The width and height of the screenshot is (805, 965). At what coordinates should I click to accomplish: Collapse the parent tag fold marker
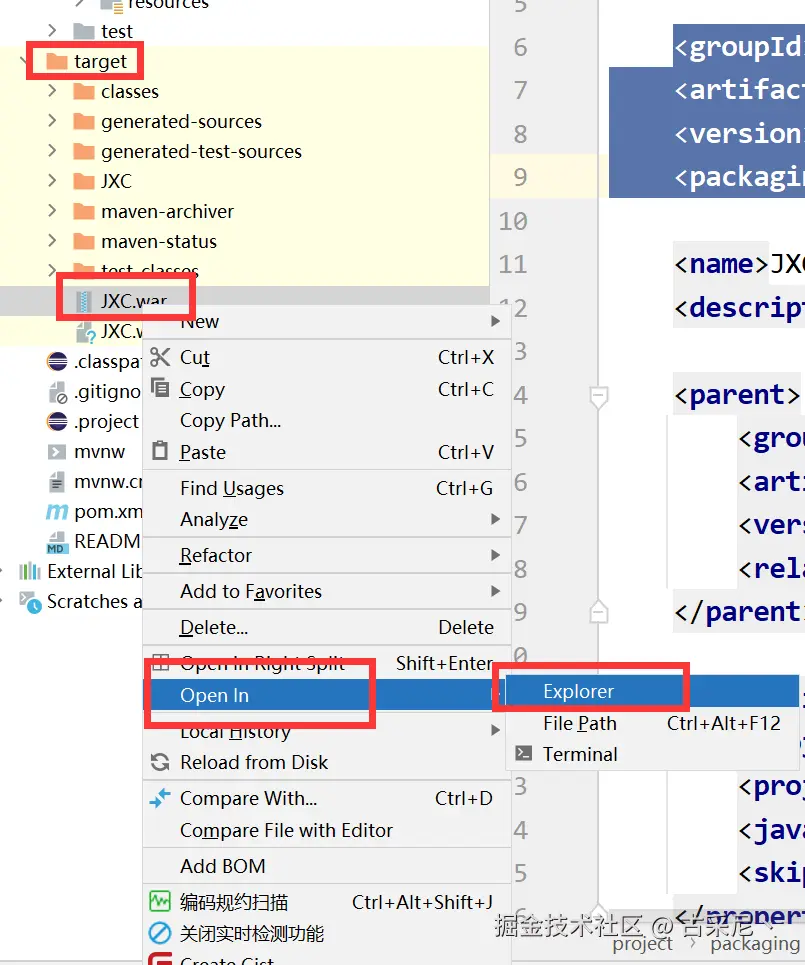(599, 397)
